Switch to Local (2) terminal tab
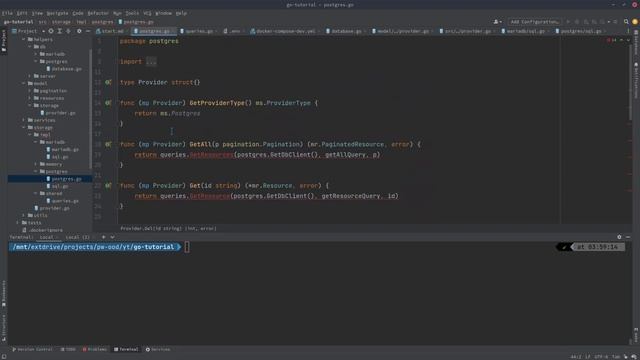Screen dimensions: 640x360 (x=77, y=237)
